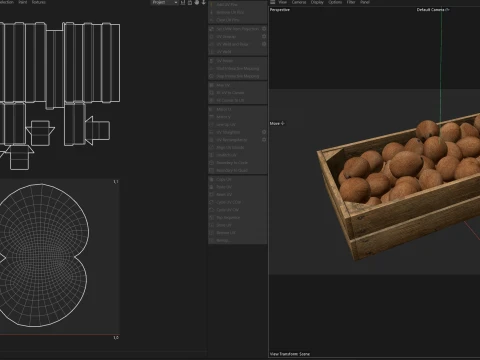Screen dimensions: 480x360
Task: Open the Options menu in 3D viewport
Action: point(335,2)
